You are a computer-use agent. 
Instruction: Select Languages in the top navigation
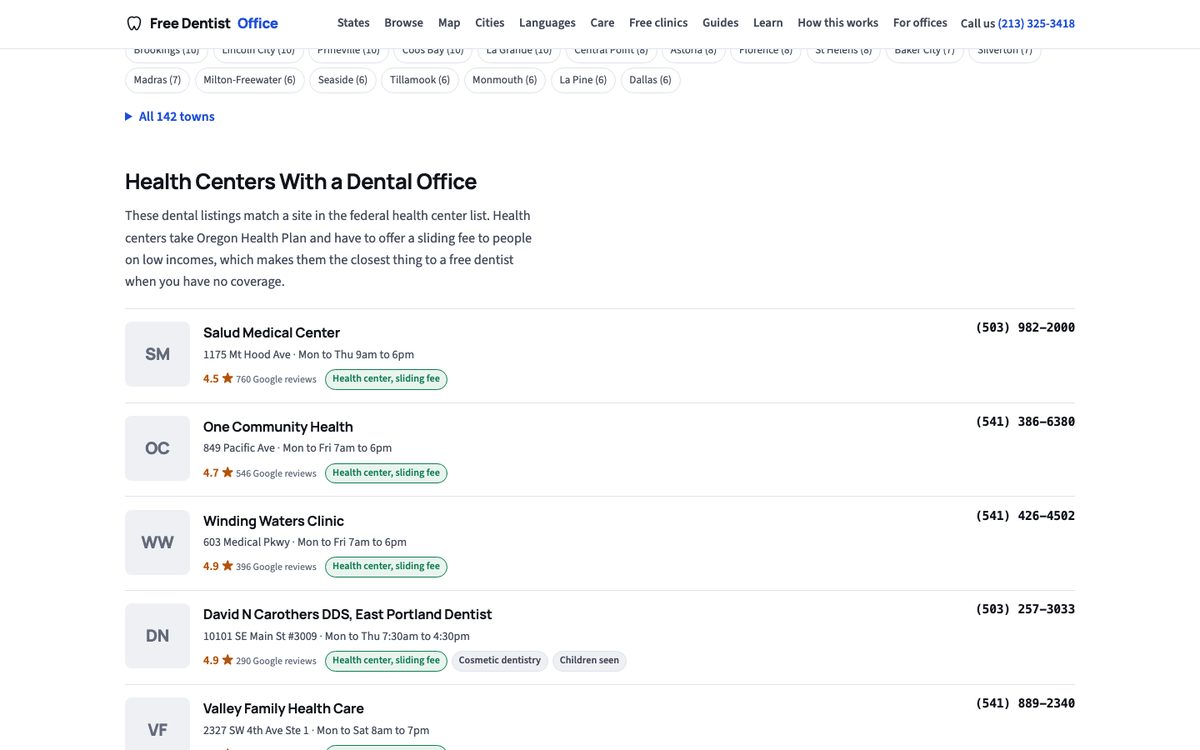(x=547, y=23)
